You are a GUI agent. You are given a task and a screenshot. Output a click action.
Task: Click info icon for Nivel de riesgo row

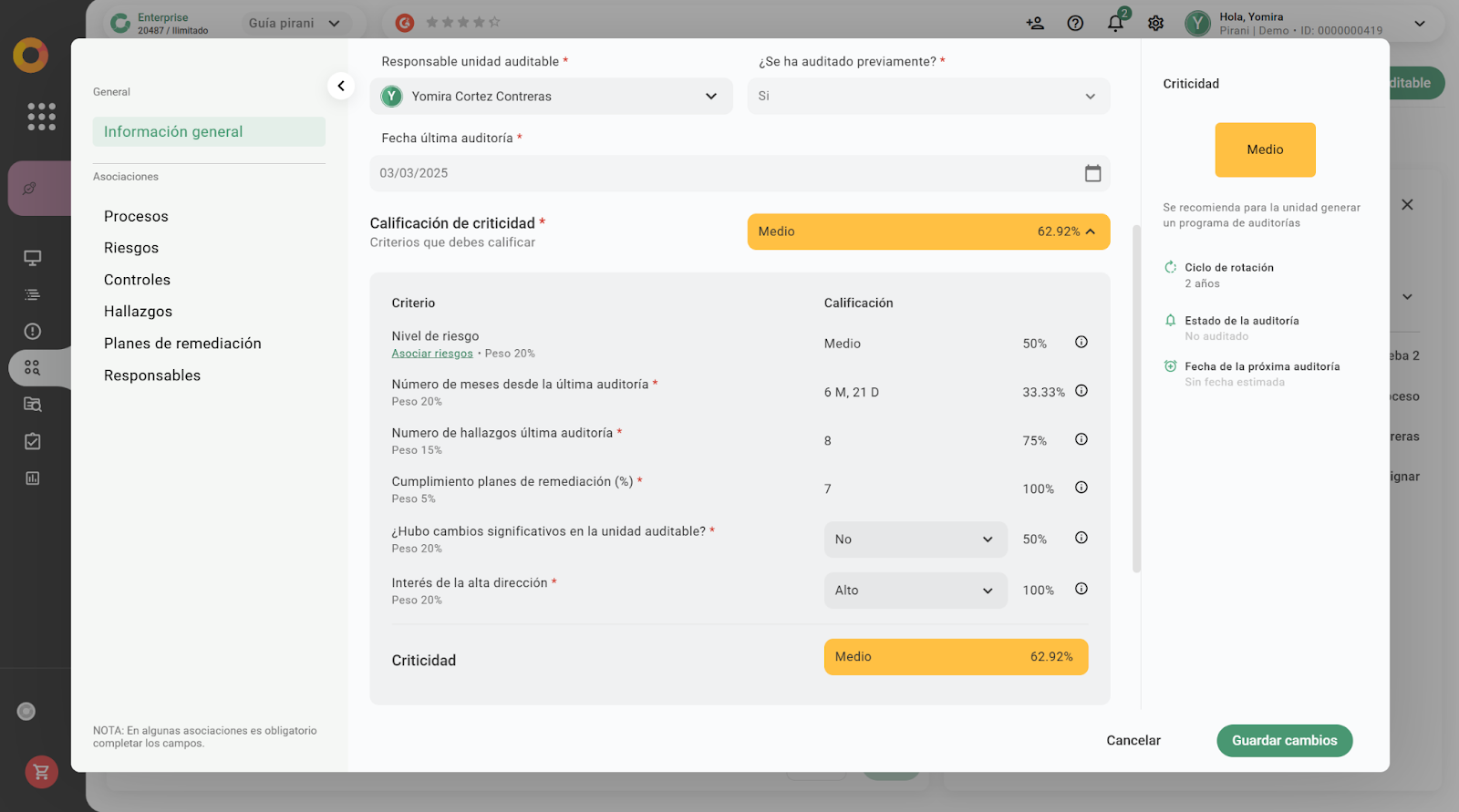click(x=1081, y=343)
